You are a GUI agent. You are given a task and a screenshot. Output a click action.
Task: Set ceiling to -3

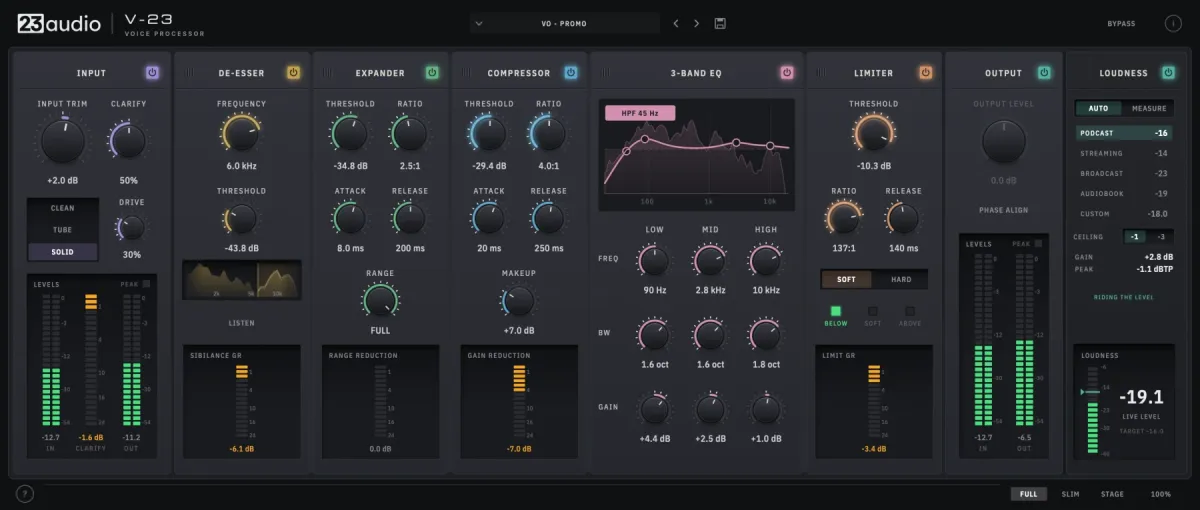[1159, 237]
